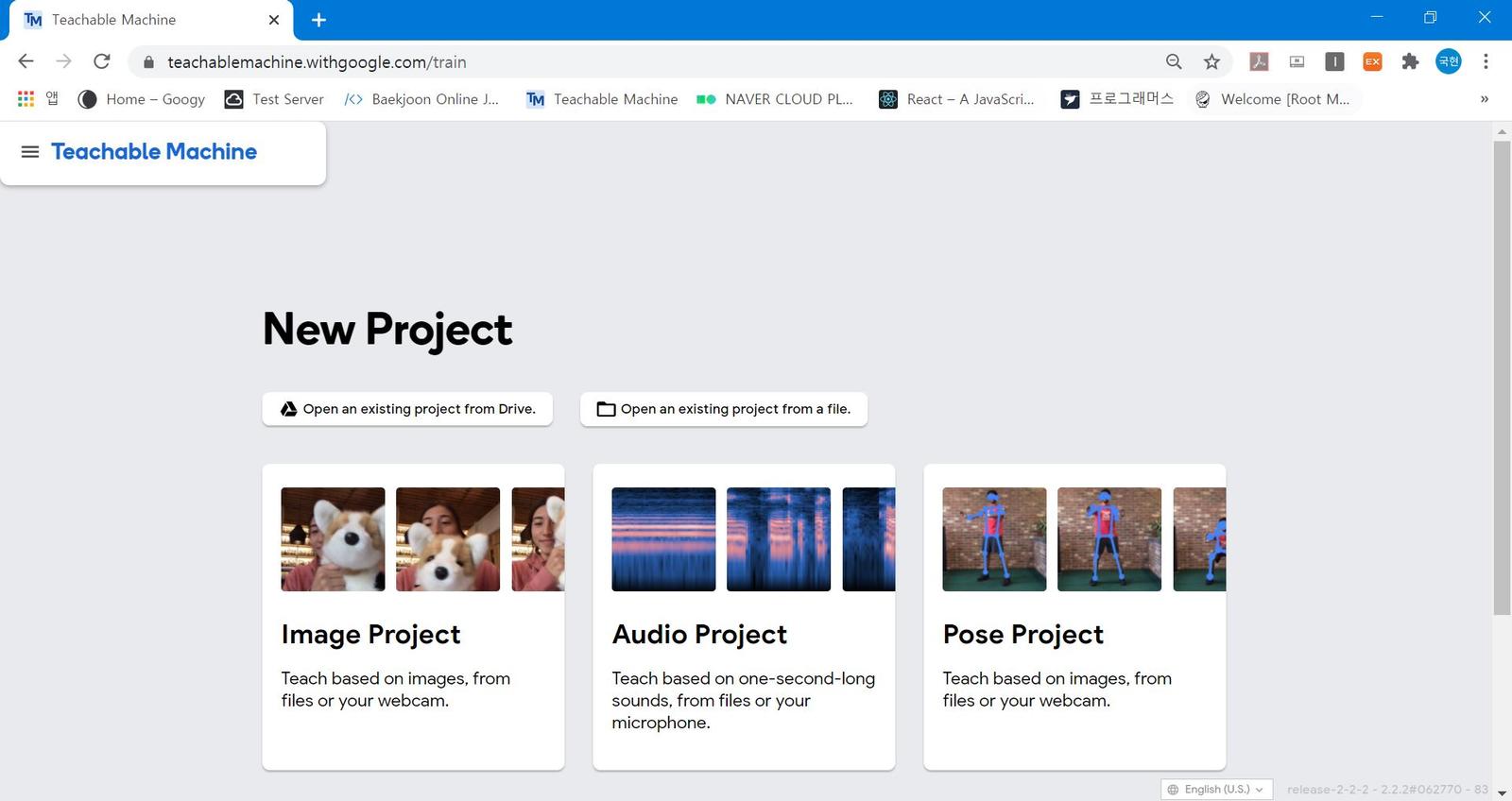Open the Chrome extensions puzzle icon
The image size is (1512, 801).
tap(1410, 62)
